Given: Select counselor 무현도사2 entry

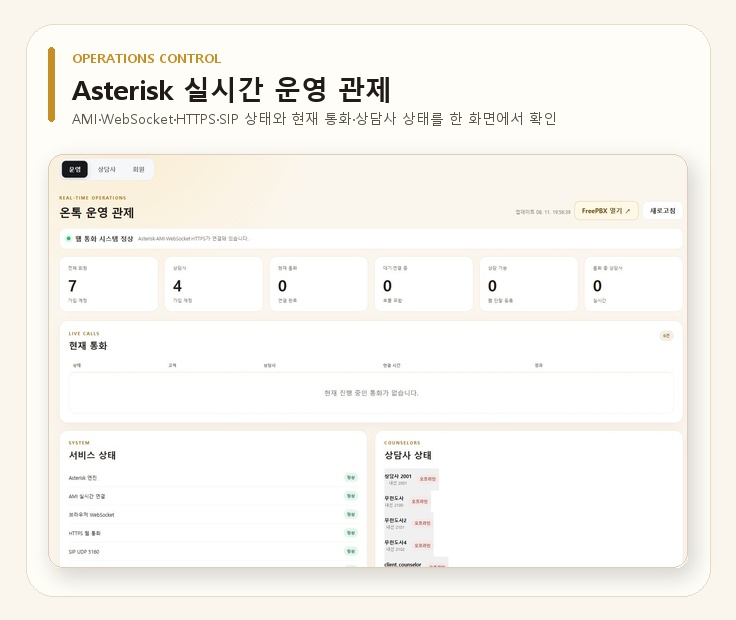Looking at the screenshot, I should click(x=409, y=523).
